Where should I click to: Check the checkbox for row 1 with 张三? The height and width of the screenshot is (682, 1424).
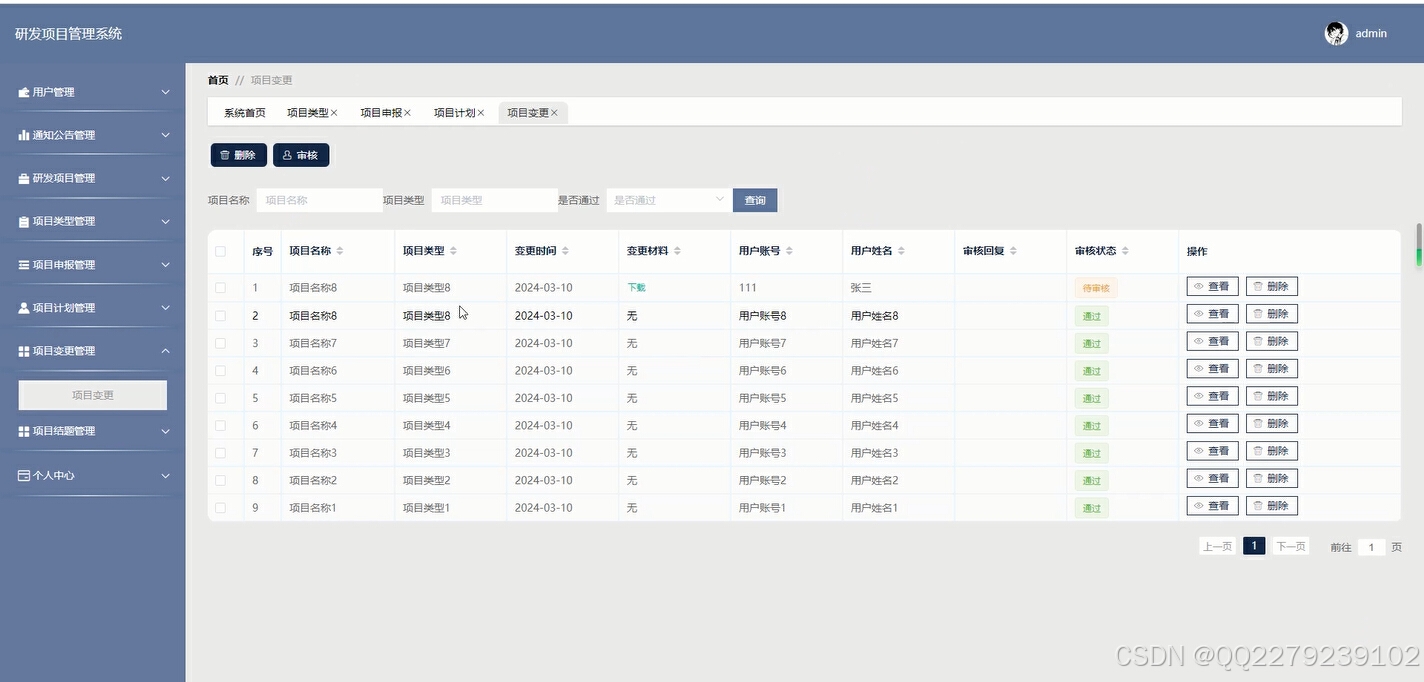(x=222, y=287)
